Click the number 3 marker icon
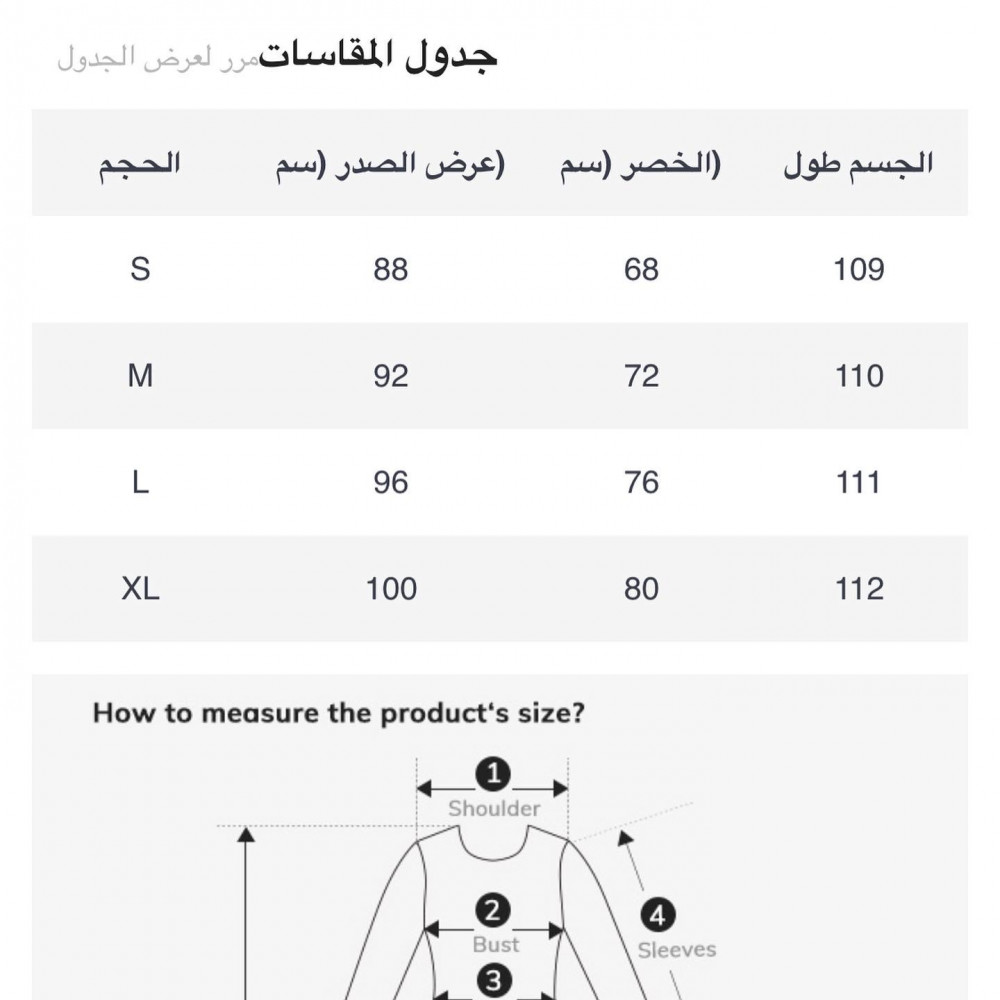 pyautogui.click(x=492, y=978)
